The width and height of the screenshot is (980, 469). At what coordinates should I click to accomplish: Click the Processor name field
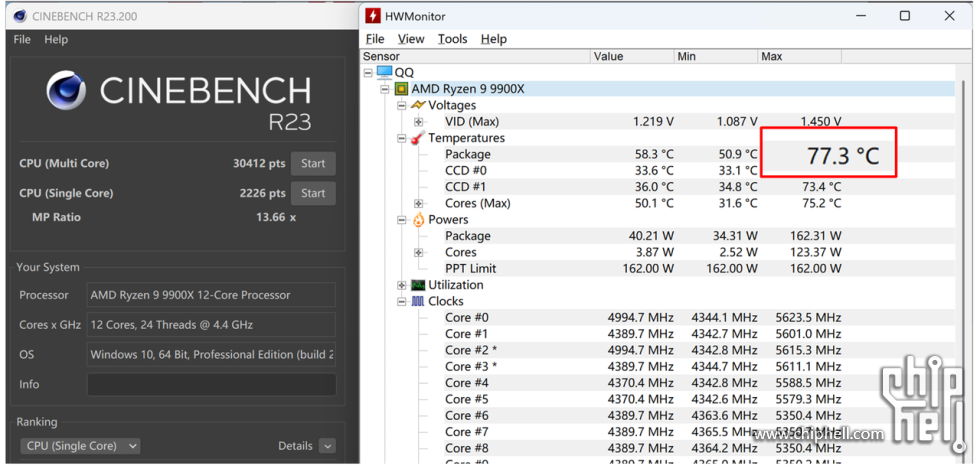tap(211, 295)
